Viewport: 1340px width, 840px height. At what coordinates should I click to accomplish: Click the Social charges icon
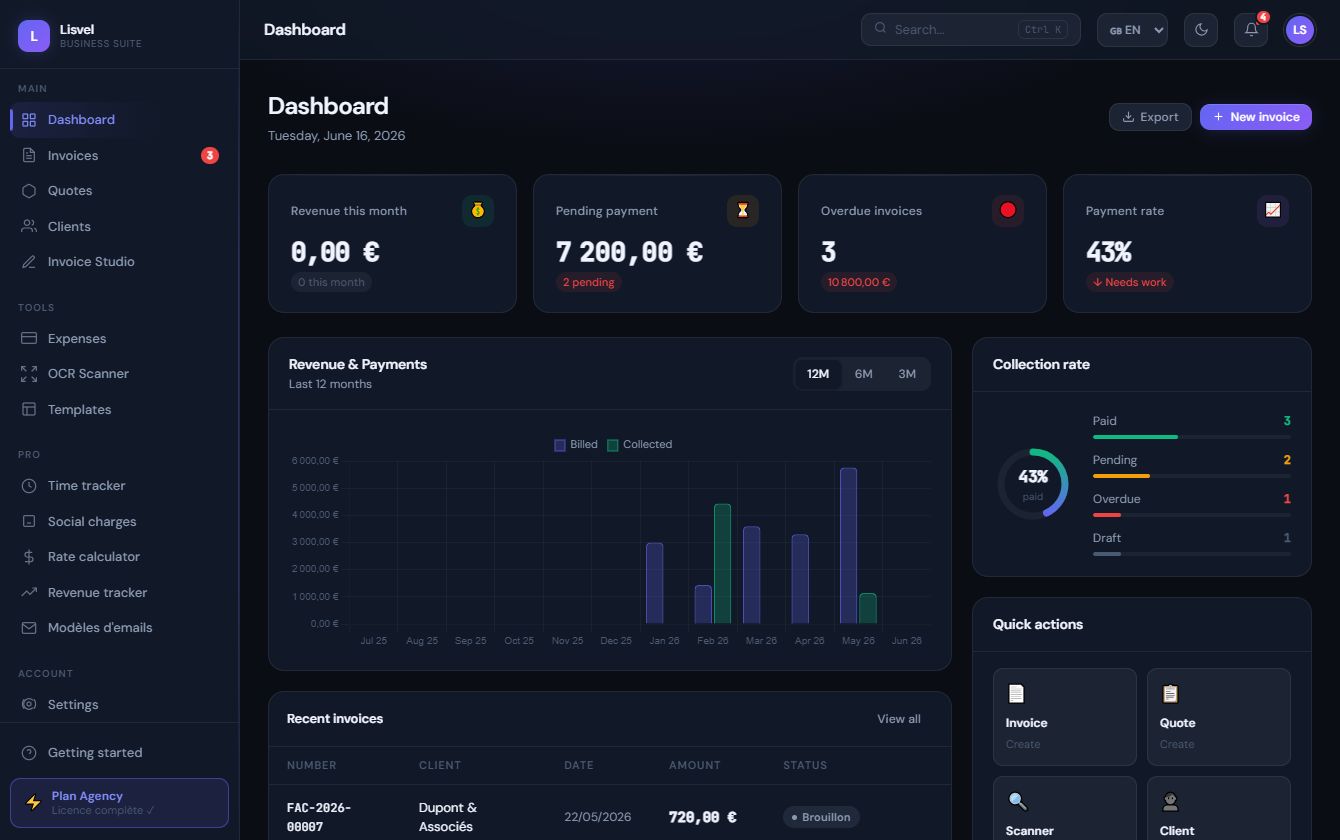29,522
